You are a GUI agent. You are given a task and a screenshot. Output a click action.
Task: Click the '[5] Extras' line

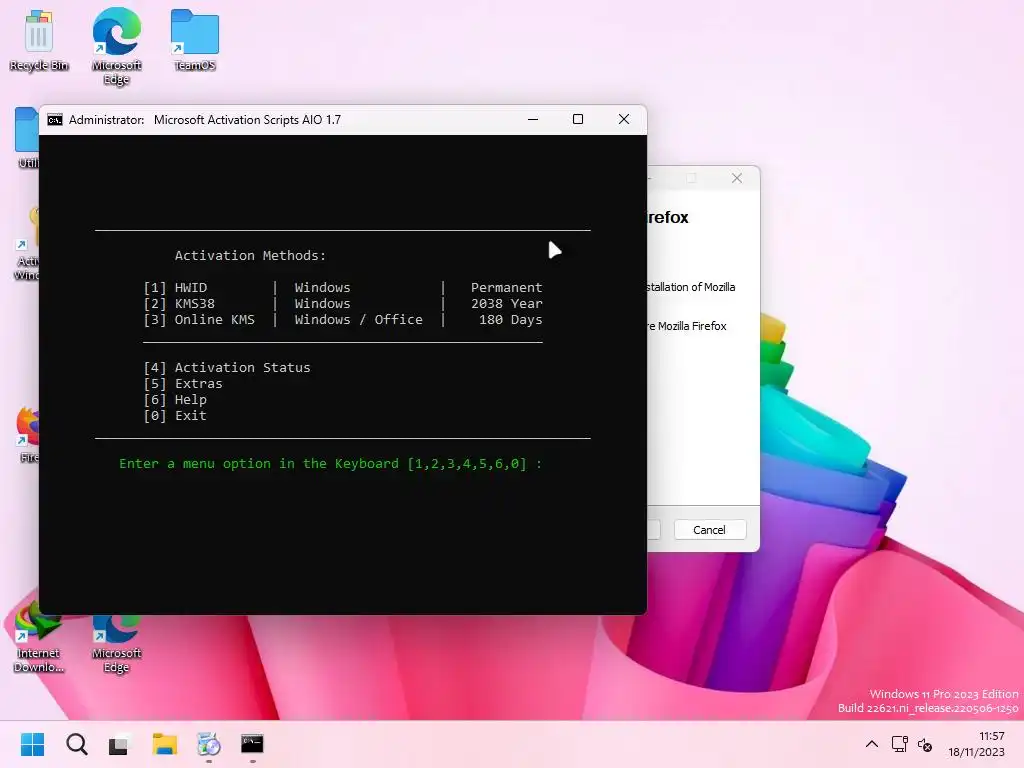(183, 383)
